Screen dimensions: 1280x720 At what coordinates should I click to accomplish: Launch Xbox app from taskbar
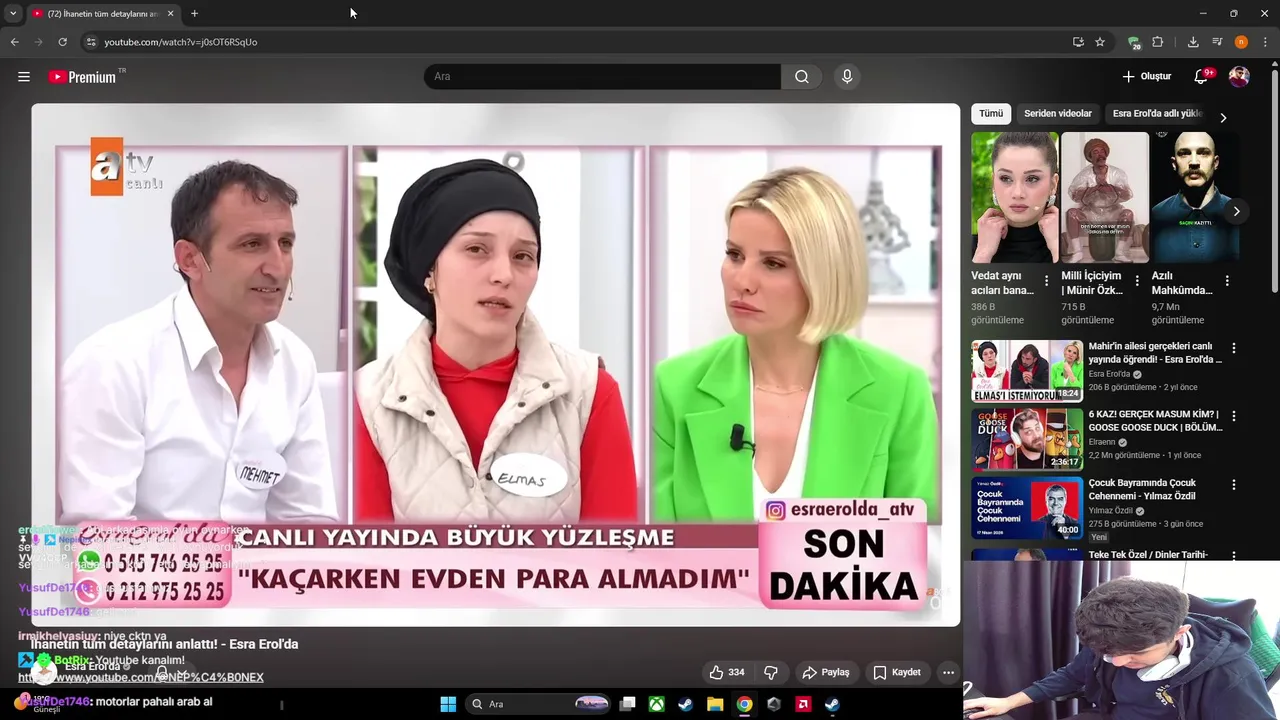point(656,704)
